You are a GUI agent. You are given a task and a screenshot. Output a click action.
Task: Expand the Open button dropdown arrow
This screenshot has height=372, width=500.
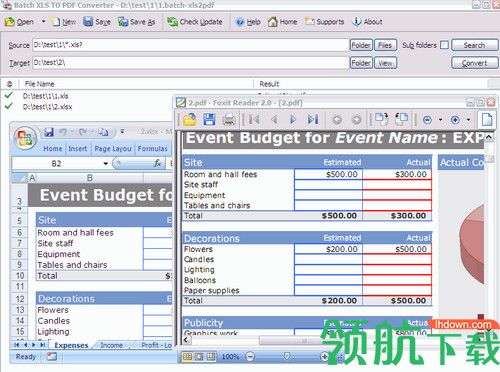[43, 22]
